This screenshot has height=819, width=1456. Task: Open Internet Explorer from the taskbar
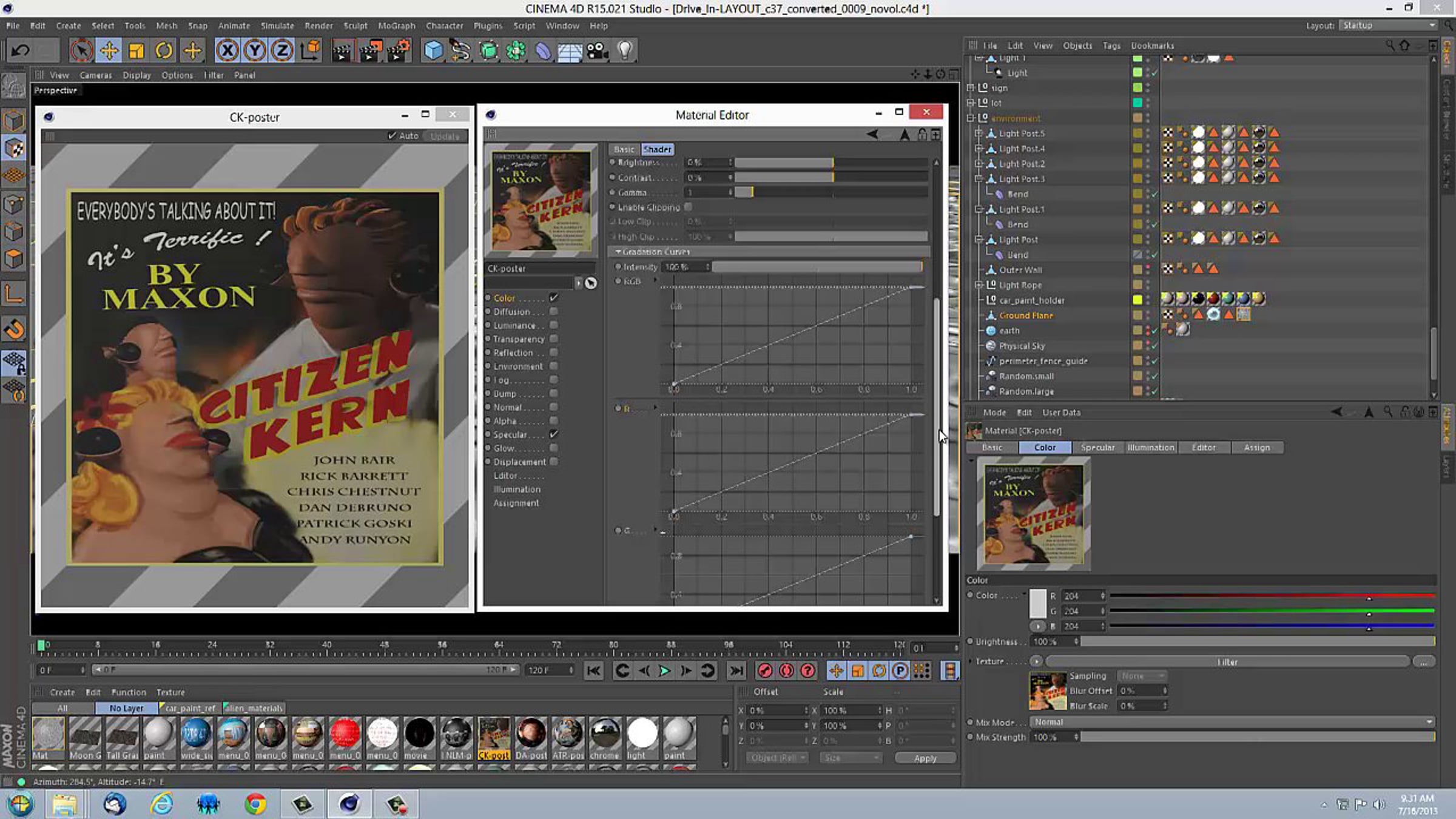[161, 804]
